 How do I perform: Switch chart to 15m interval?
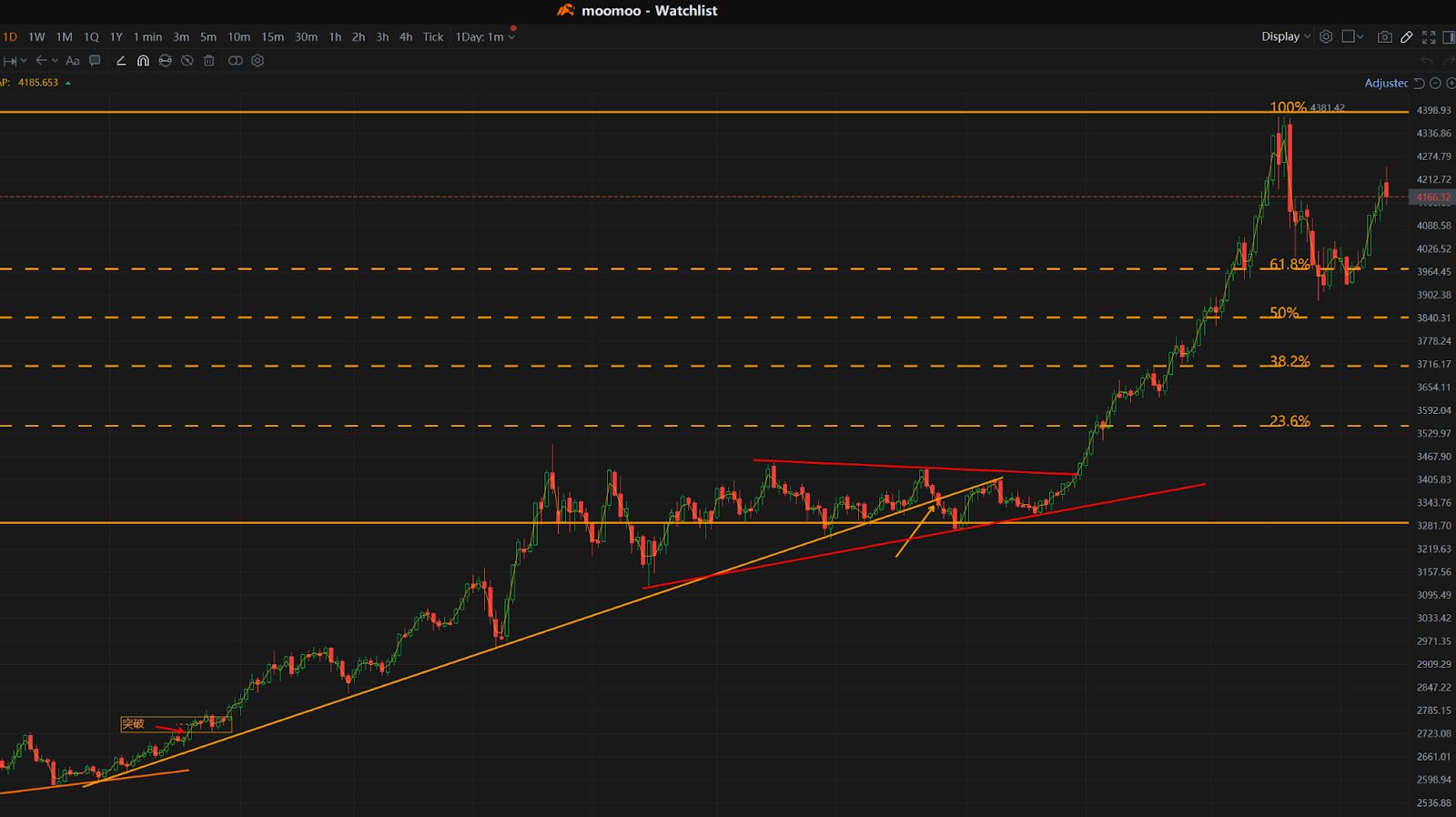point(272,37)
